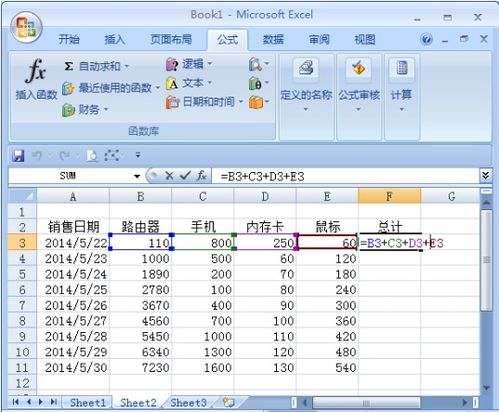Click the Select All corner triangle
The image size is (499, 412).
23,196
